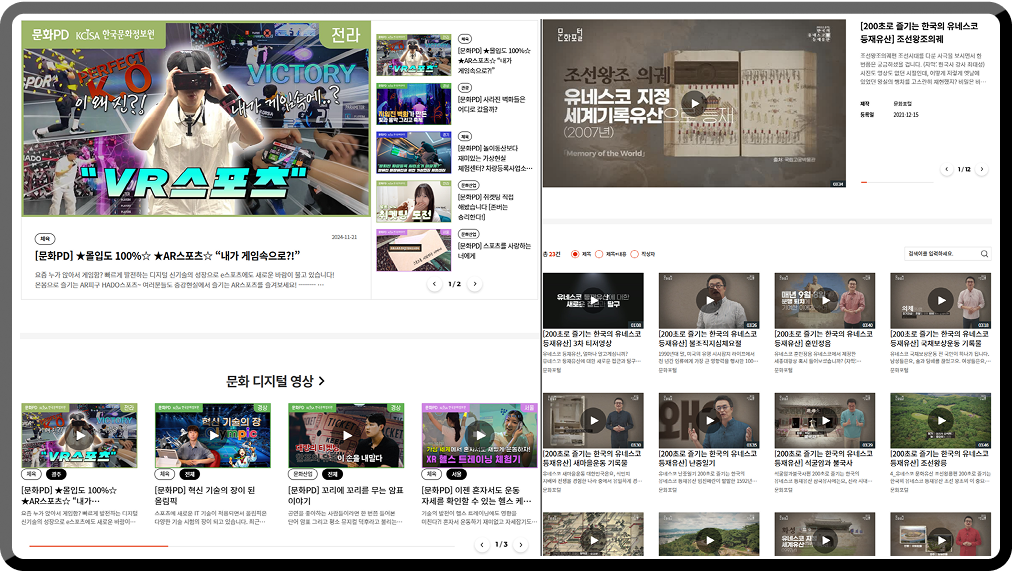Go to next slide of 1/12 carousel
Screen dimensions: 1012x571
click(982, 169)
